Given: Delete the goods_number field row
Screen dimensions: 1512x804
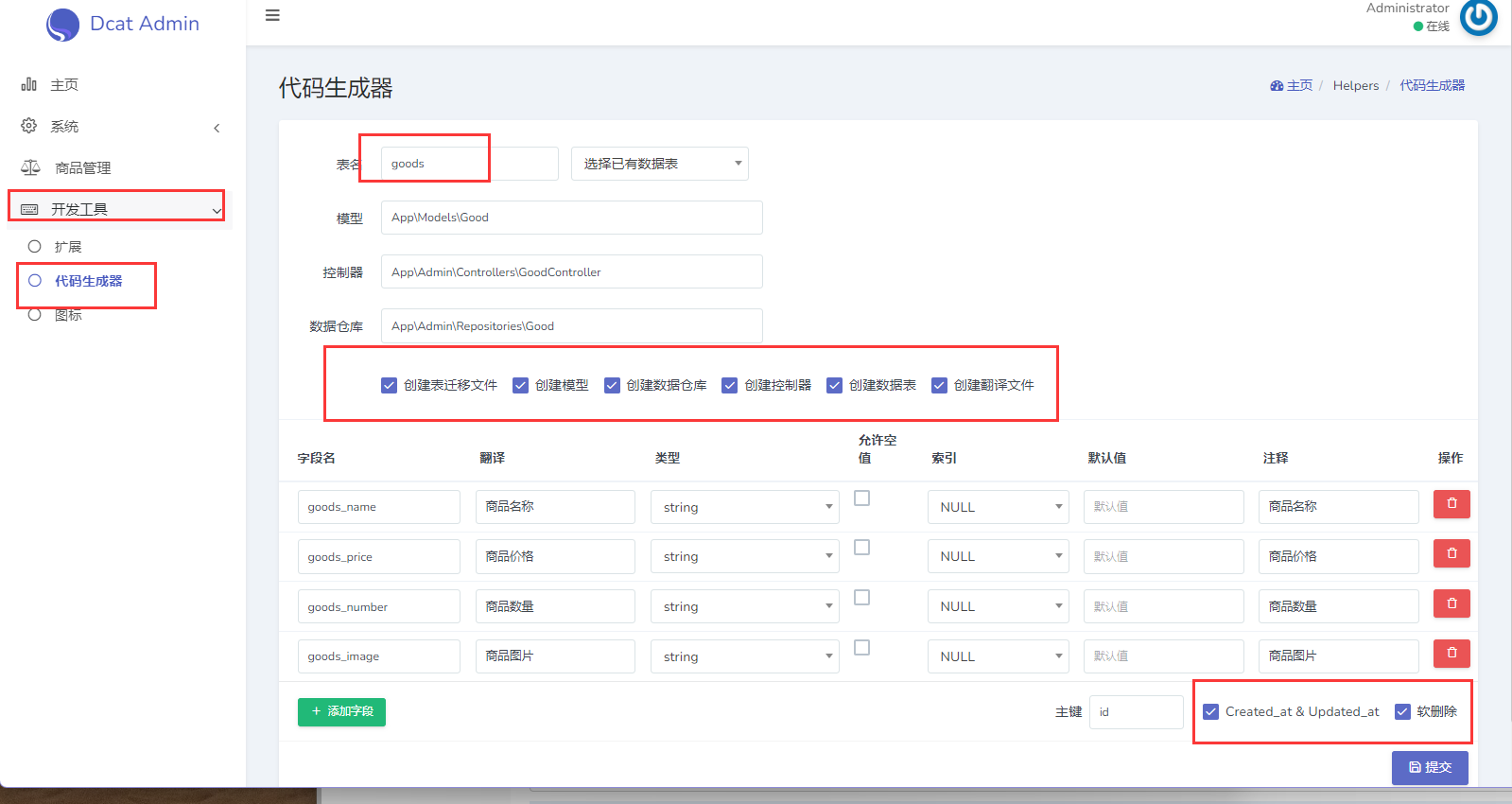Looking at the screenshot, I should click(1451, 603).
